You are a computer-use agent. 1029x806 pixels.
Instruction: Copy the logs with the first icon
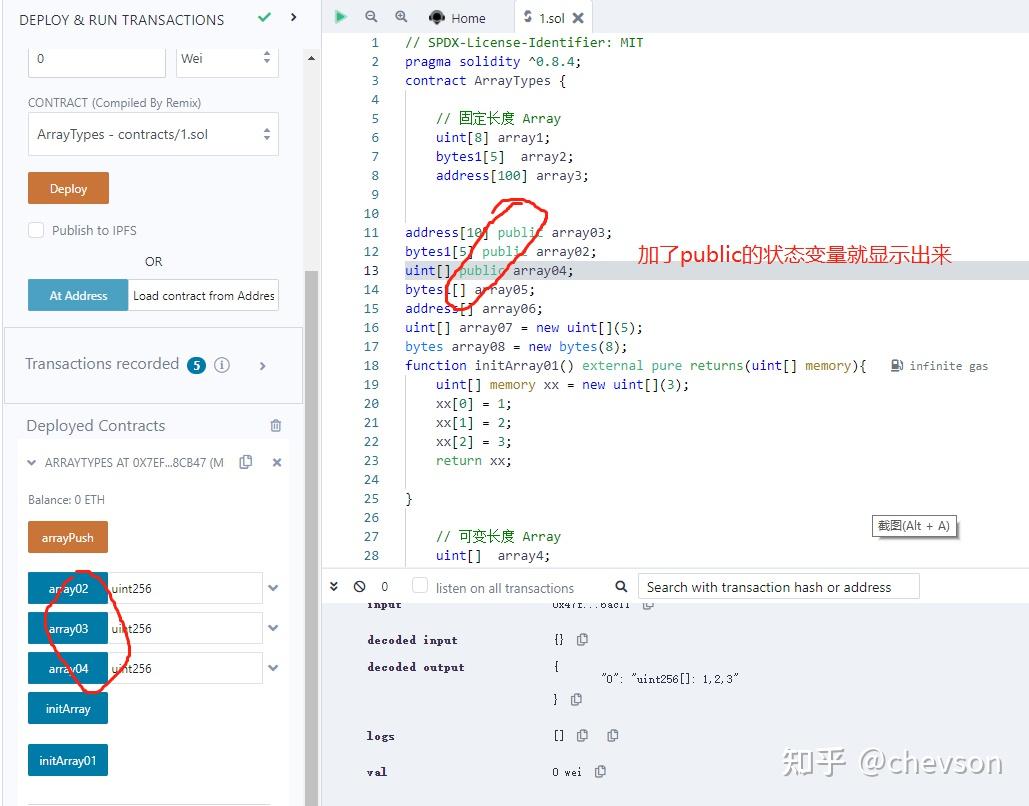(582, 736)
